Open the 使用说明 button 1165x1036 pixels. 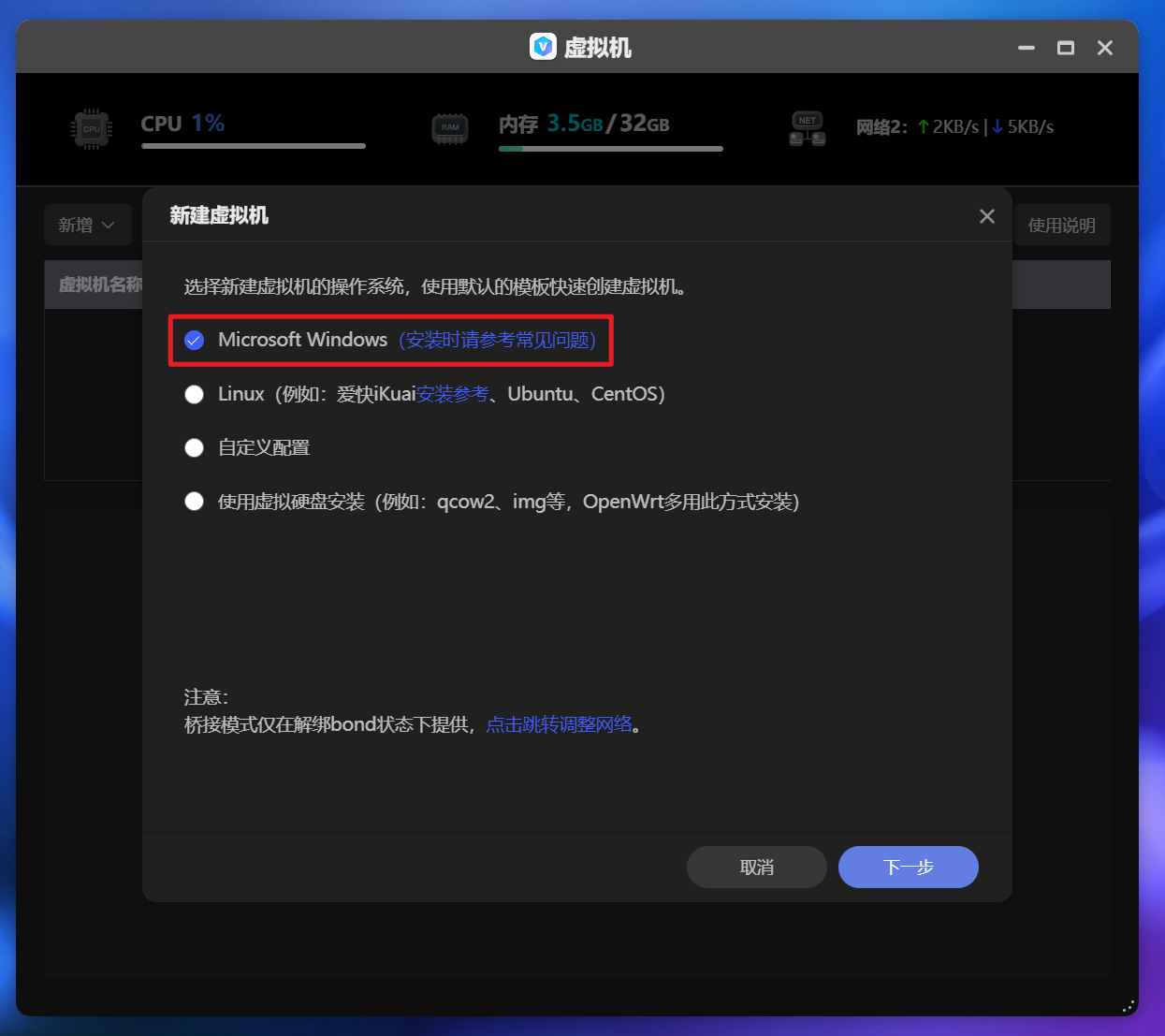point(1062,226)
